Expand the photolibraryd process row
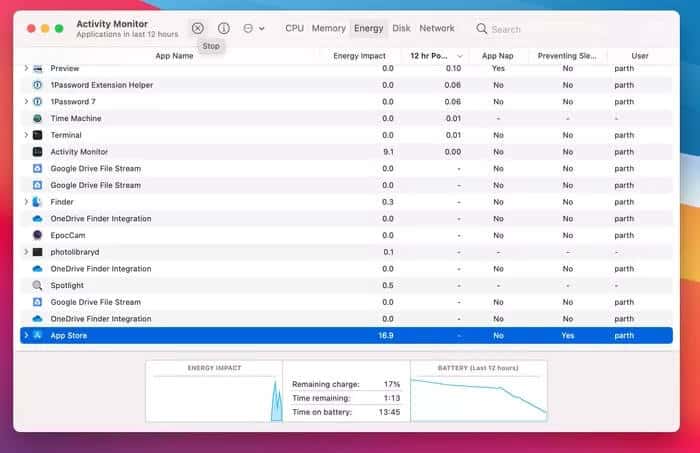This screenshot has height=453, width=700. (x=26, y=252)
